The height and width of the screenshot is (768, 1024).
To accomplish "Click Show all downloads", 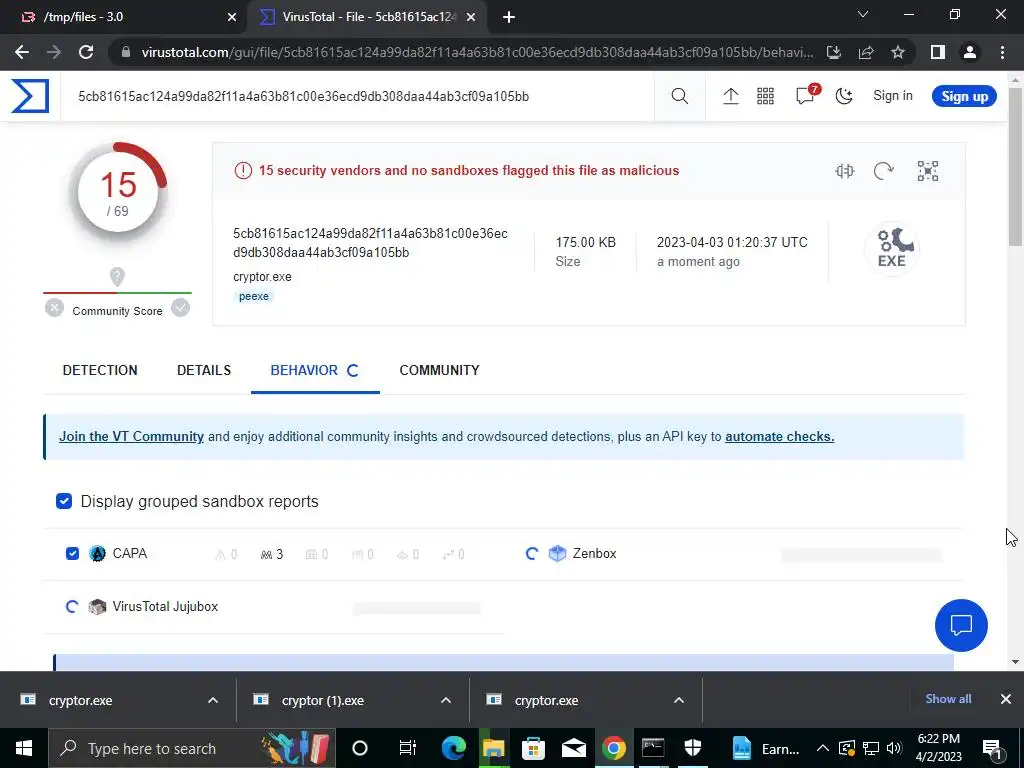I will pos(948,699).
